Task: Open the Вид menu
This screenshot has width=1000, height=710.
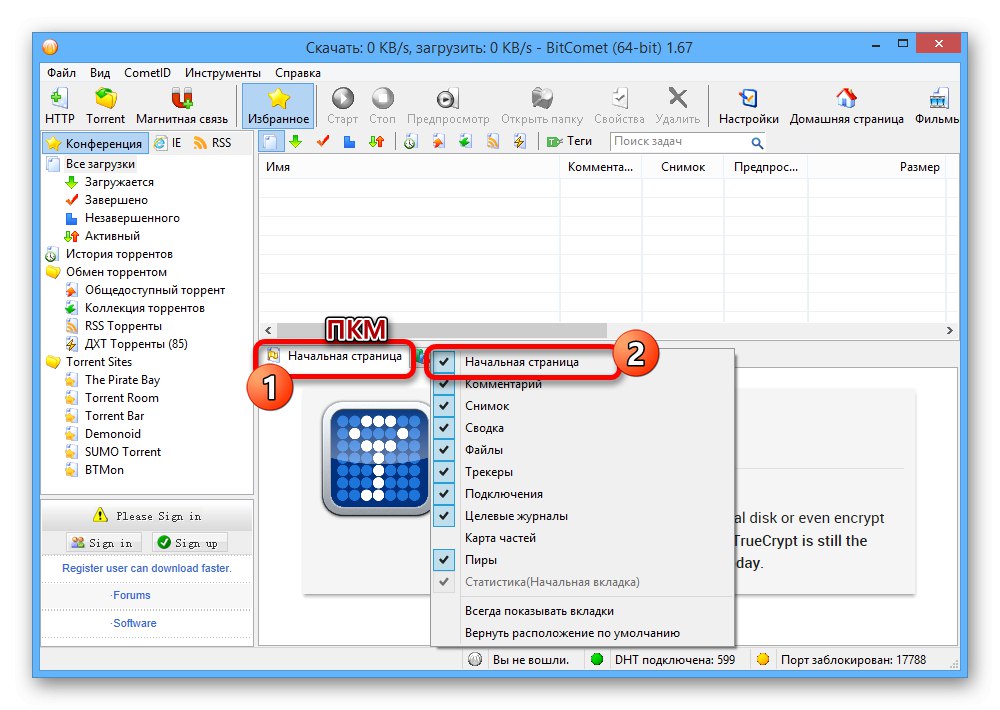Action: (99, 73)
